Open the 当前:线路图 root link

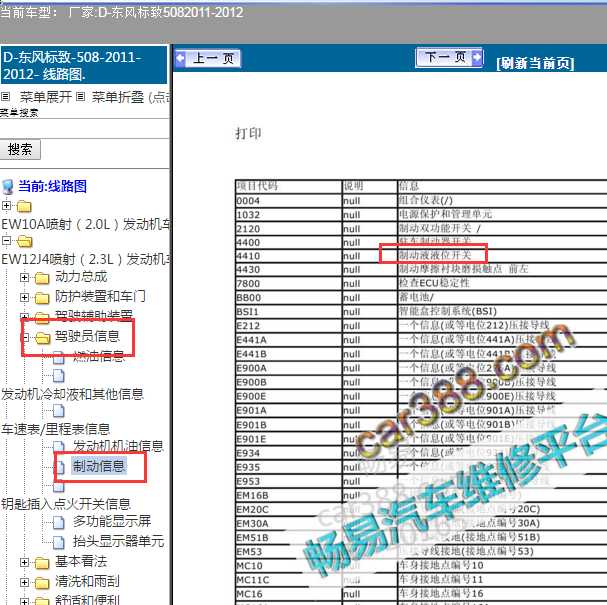coord(52,186)
